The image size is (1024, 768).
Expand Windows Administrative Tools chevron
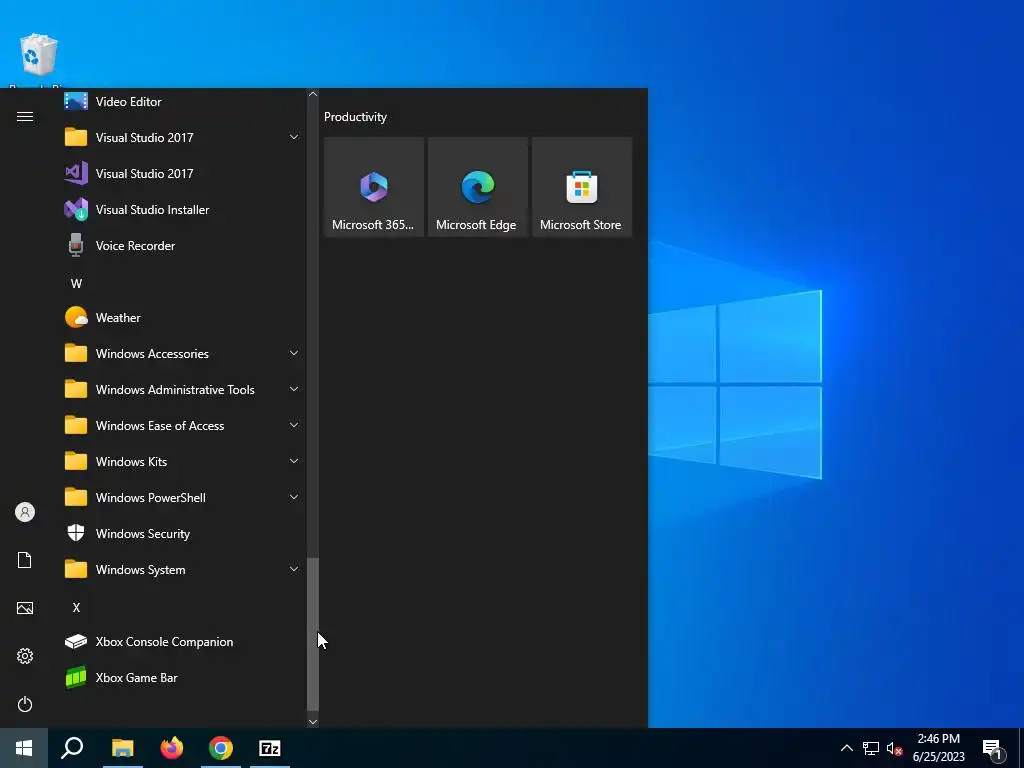point(294,389)
